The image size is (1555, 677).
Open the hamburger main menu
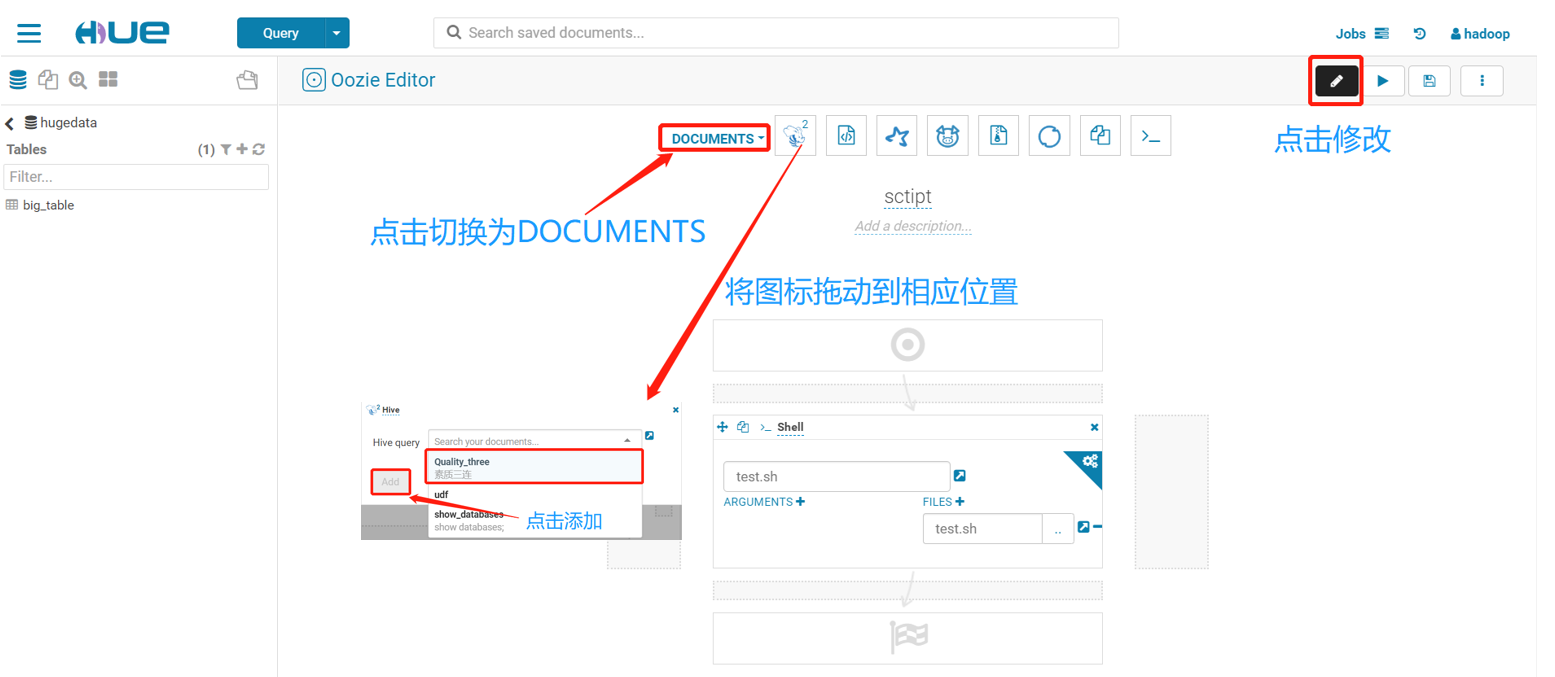[x=29, y=33]
